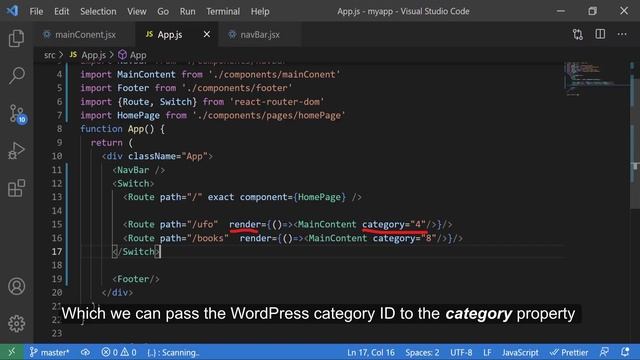The height and width of the screenshot is (360, 640).
Task: Change indentation via Spaces: 2
Action: click(x=422, y=352)
